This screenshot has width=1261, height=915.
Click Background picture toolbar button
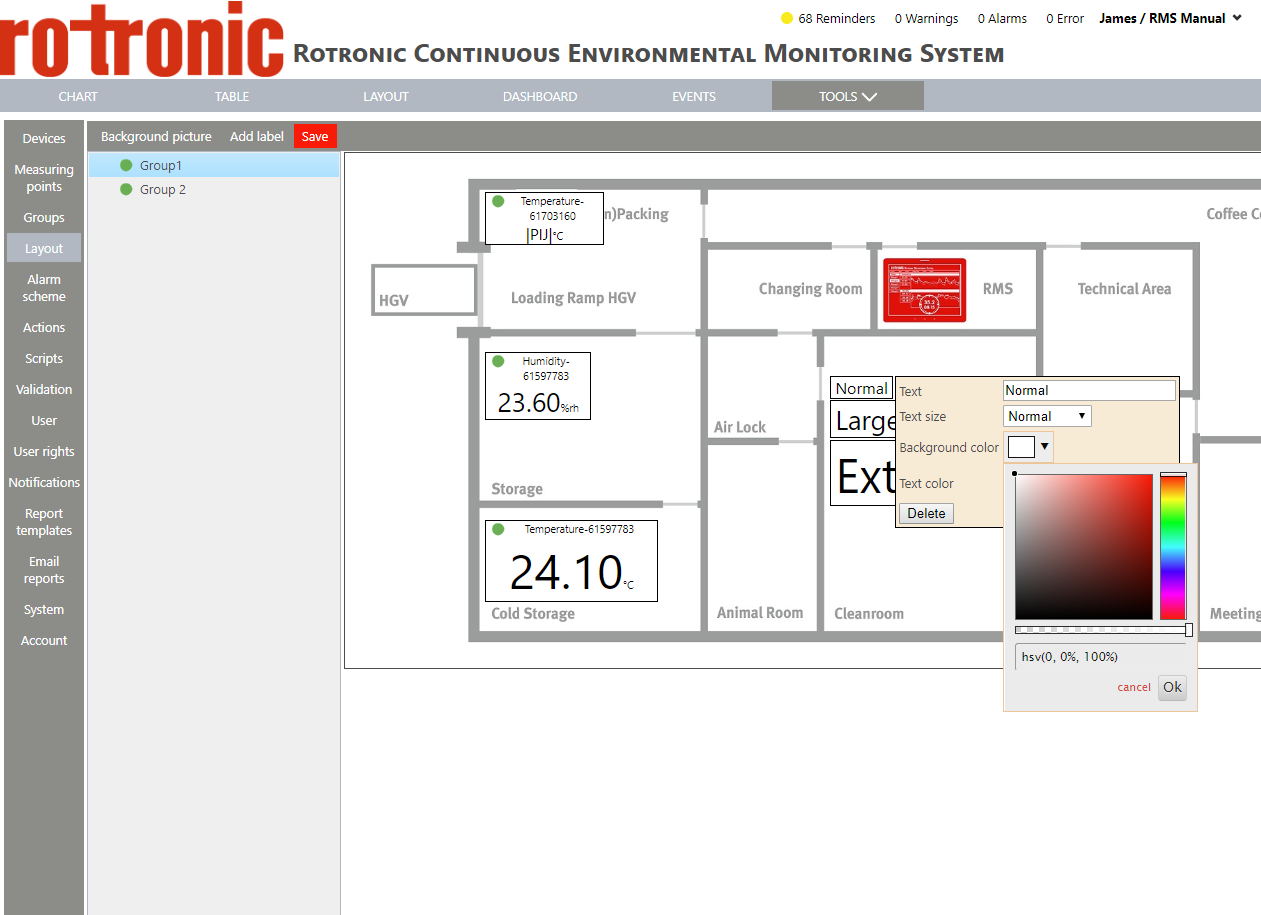click(x=156, y=136)
